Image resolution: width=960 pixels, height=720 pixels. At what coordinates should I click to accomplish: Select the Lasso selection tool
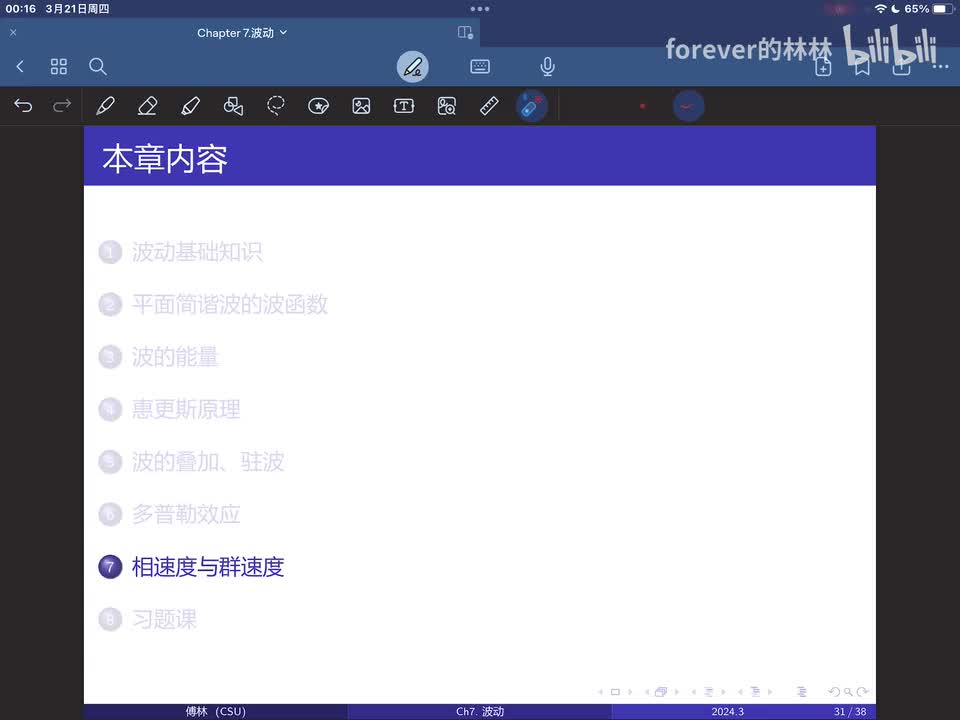click(276, 106)
